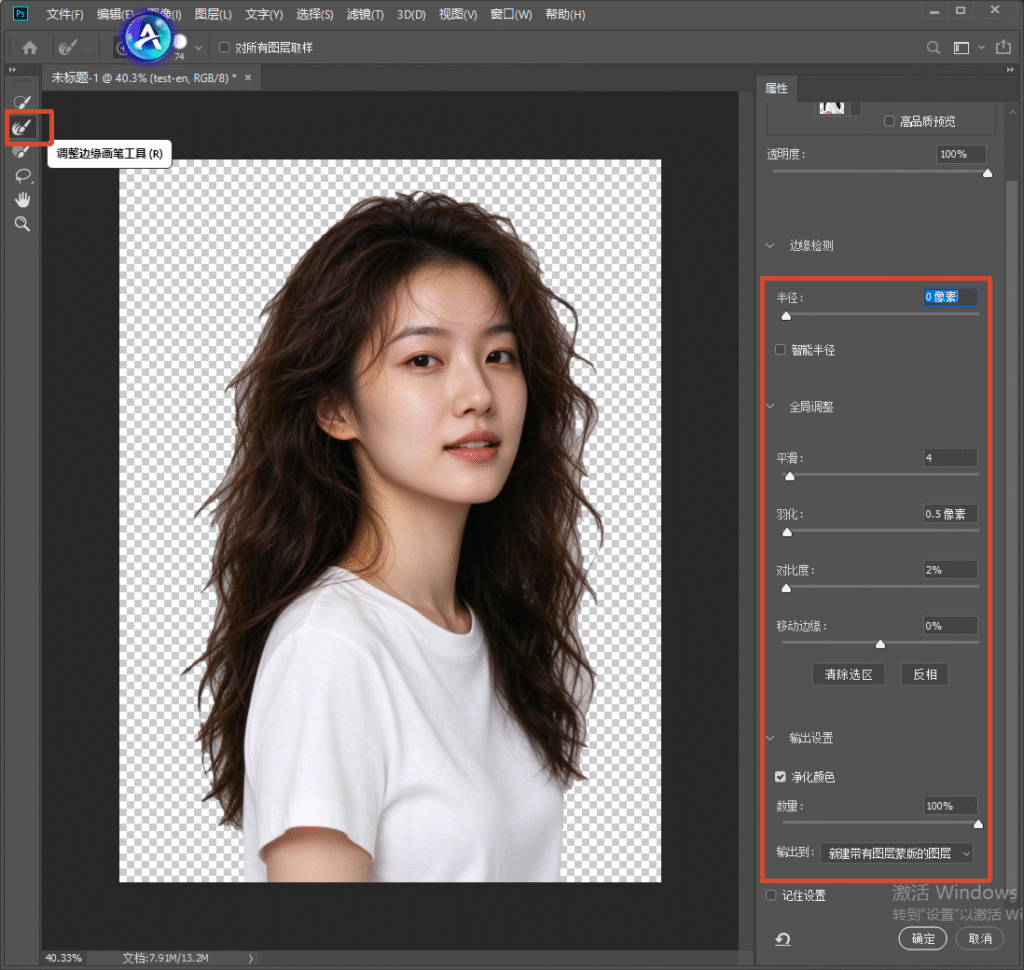1024x970 pixels.
Task: Click the 清除选区 button
Action: pos(848,674)
